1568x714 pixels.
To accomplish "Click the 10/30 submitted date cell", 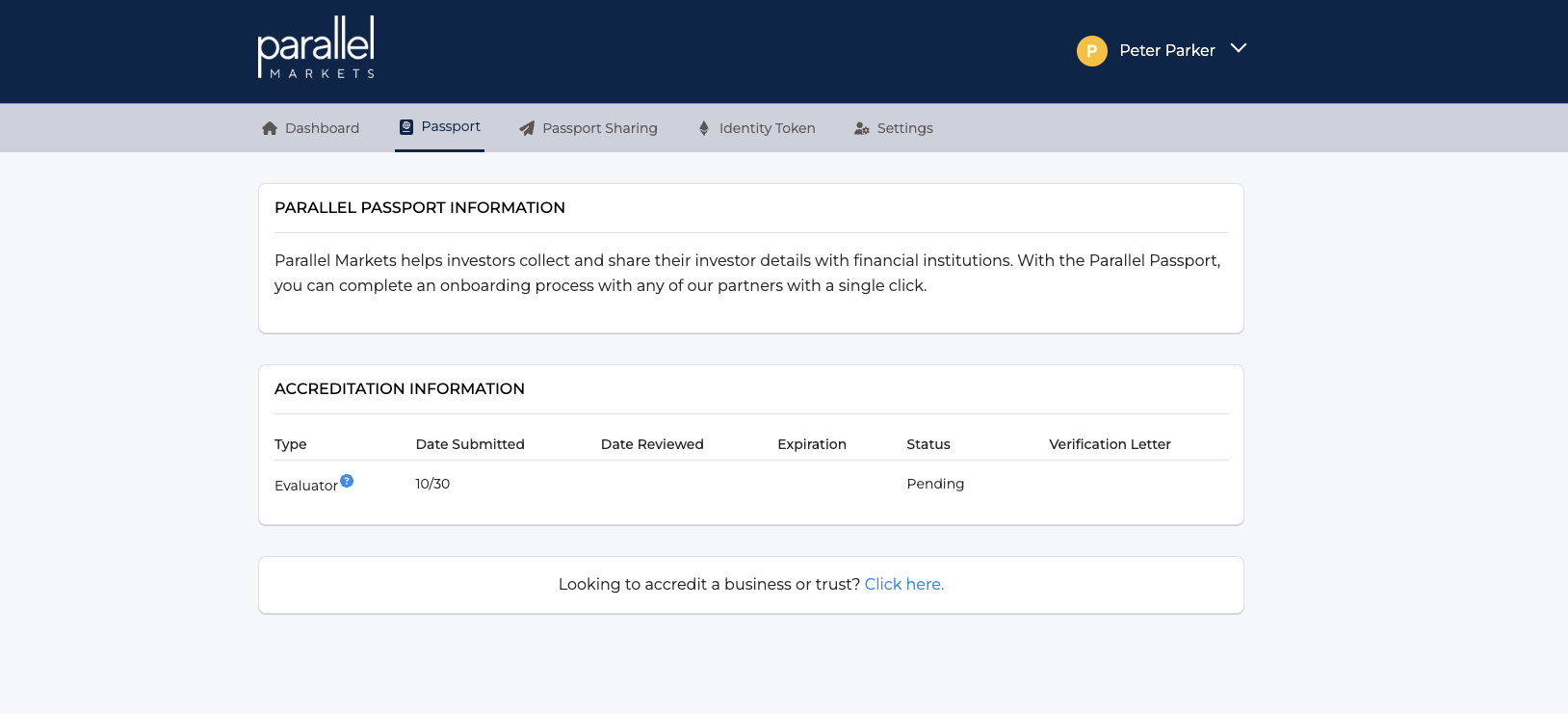I will pyautogui.click(x=432, y=484).
